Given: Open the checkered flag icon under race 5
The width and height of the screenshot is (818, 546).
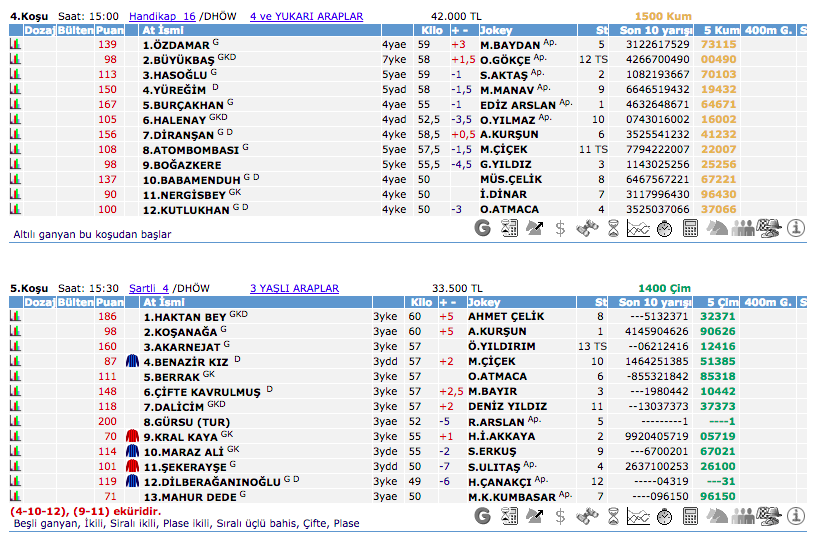Looking at the screenshot, I should tap(768, 516).
